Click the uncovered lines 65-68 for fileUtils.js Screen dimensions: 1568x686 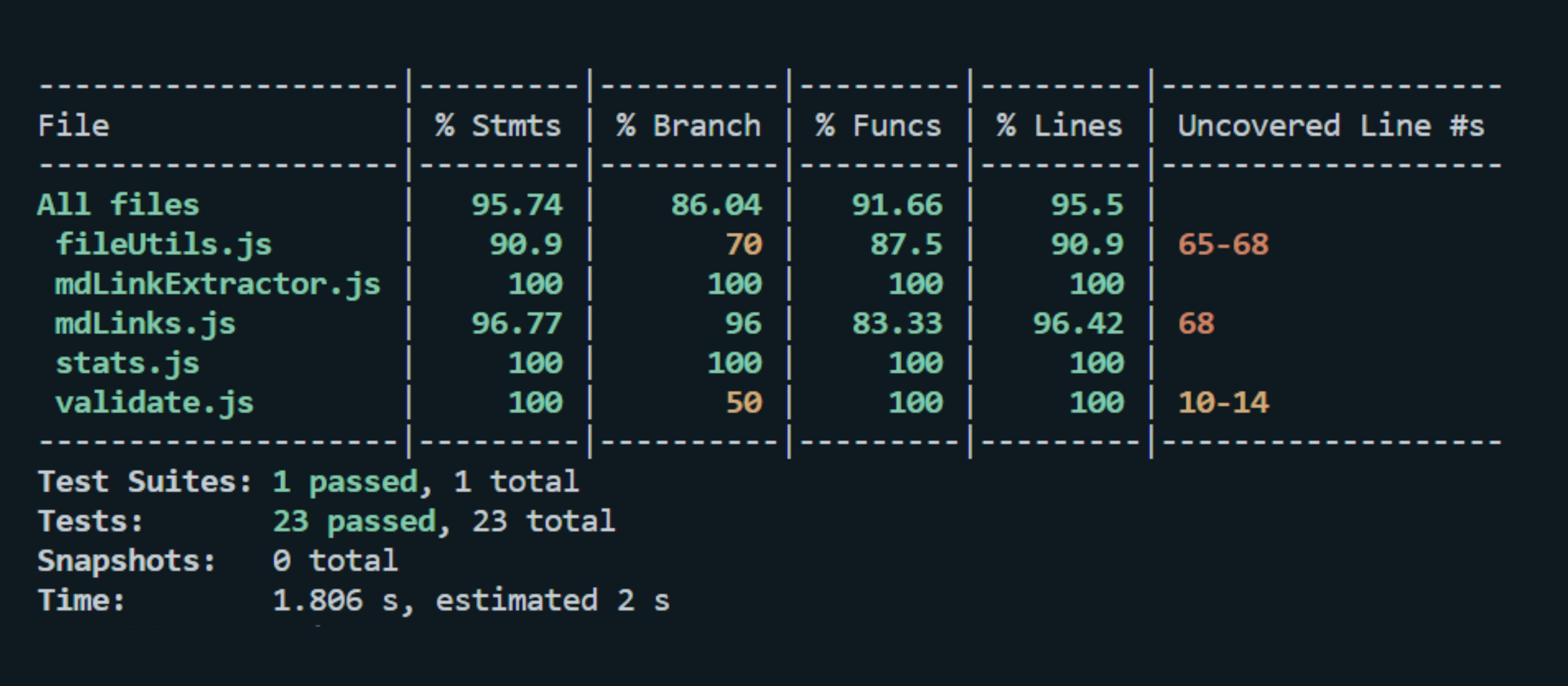[x=1223, y=245]
